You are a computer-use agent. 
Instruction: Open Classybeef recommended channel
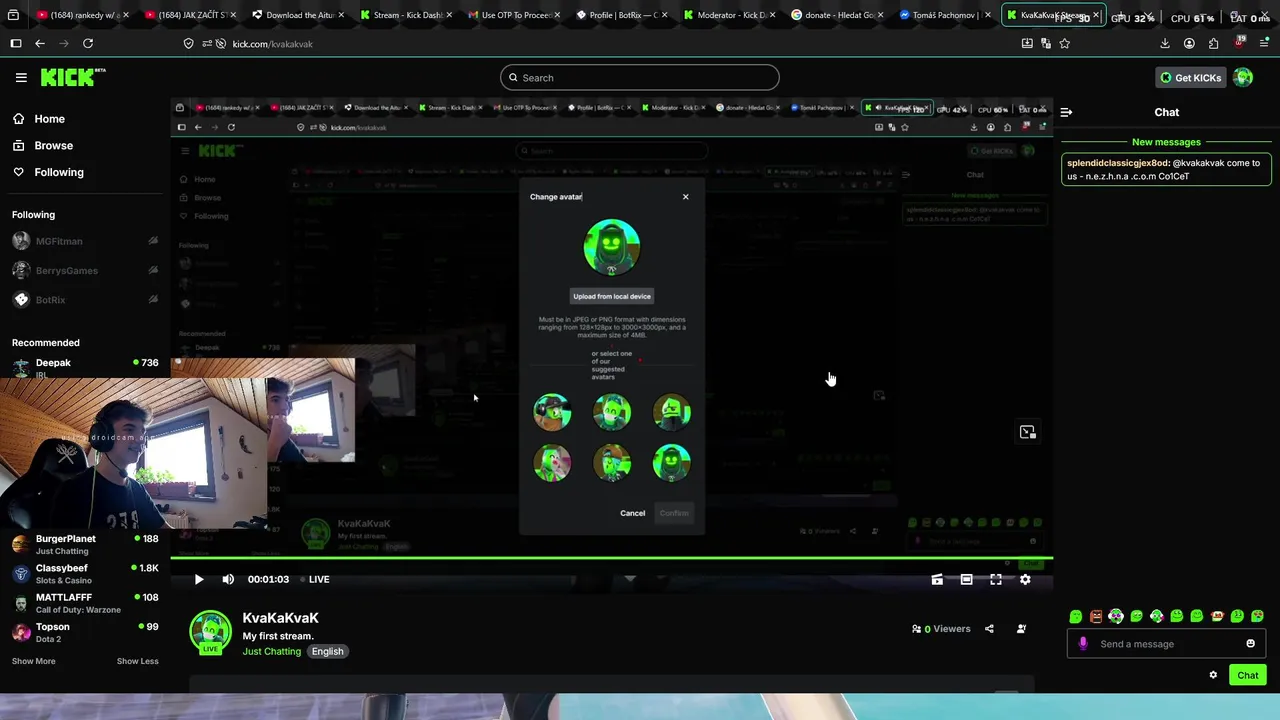[84, 574]
